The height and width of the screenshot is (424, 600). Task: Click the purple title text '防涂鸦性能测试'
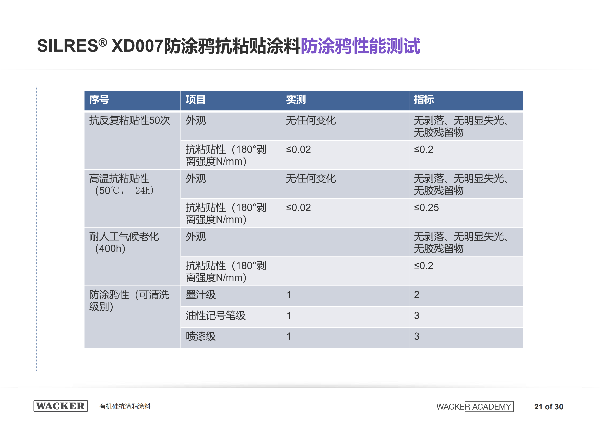[x=360, y=46]
